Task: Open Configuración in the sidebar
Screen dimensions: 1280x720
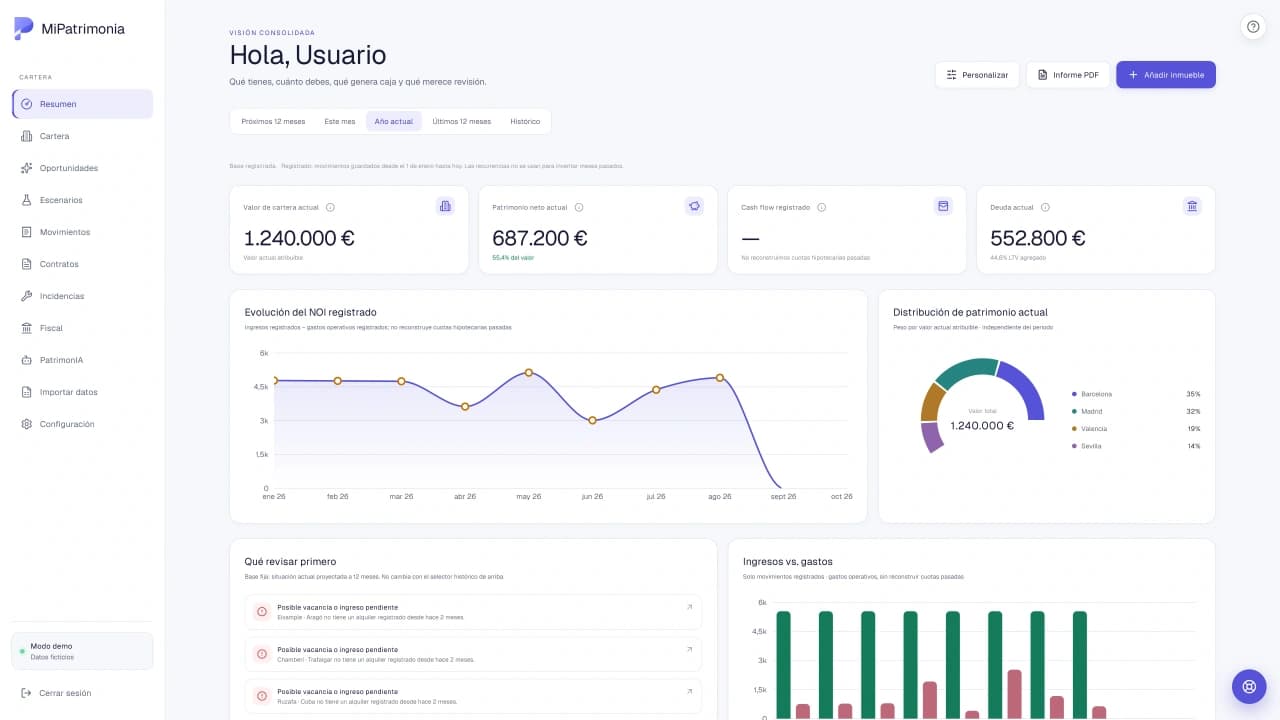Action: point(82,424)
